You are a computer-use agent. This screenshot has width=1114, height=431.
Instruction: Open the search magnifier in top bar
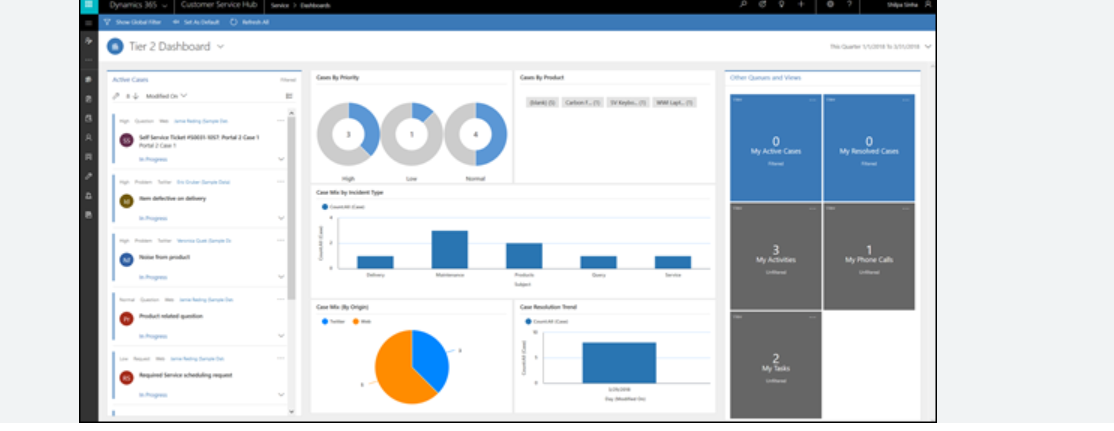point(744,4)
